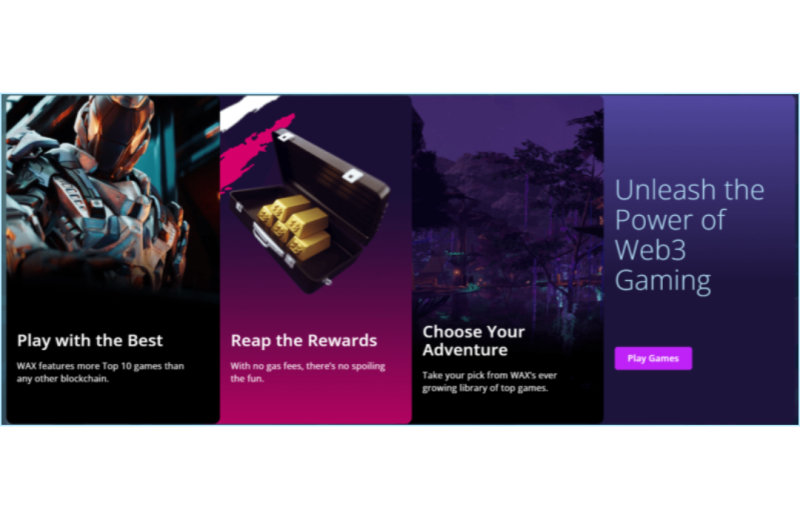Click the Choose Your Adventure heading
Screen dimensions: 800x519
tap(473, 341)
